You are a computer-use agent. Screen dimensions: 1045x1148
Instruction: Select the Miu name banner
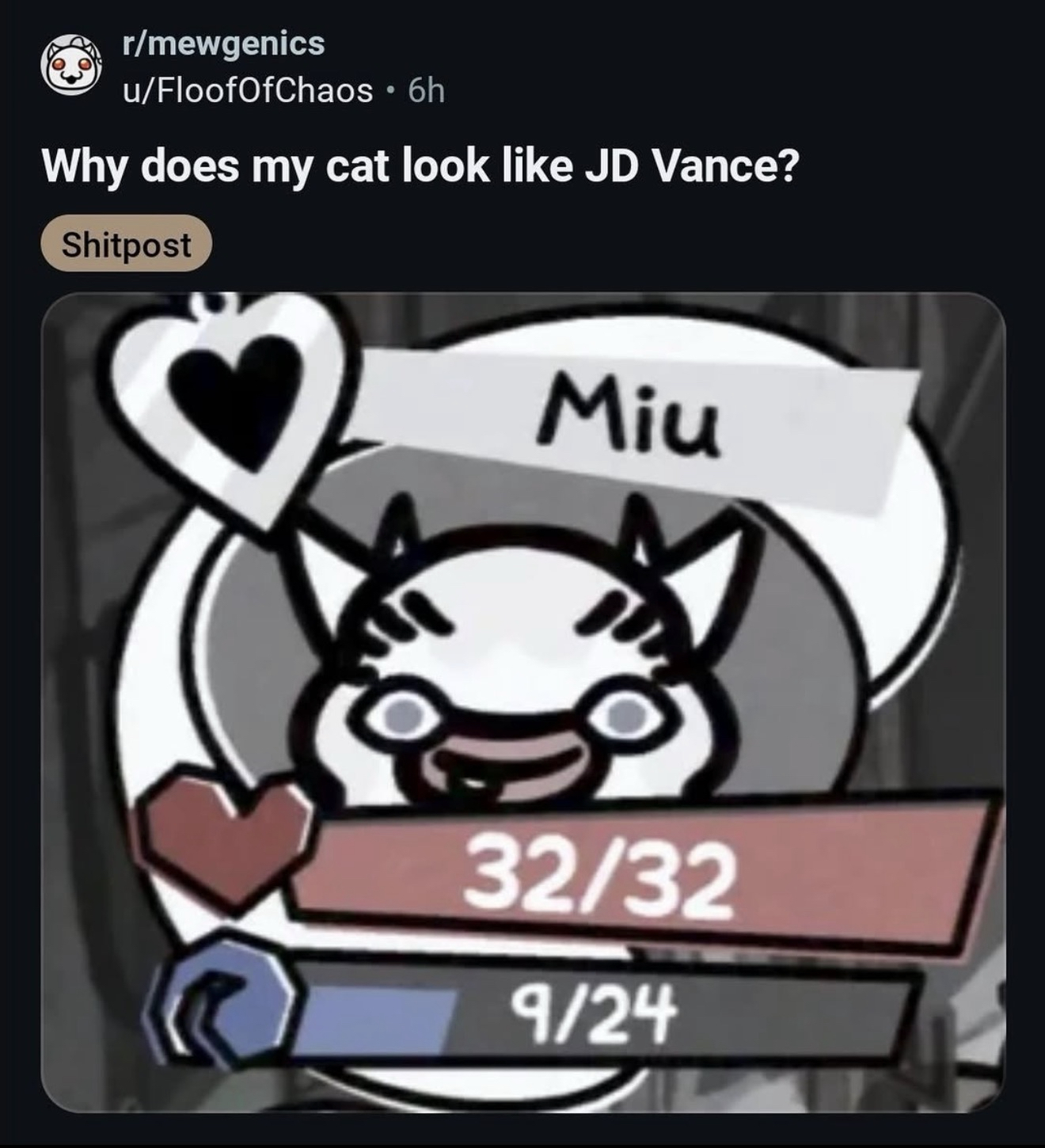click(633, 420)
